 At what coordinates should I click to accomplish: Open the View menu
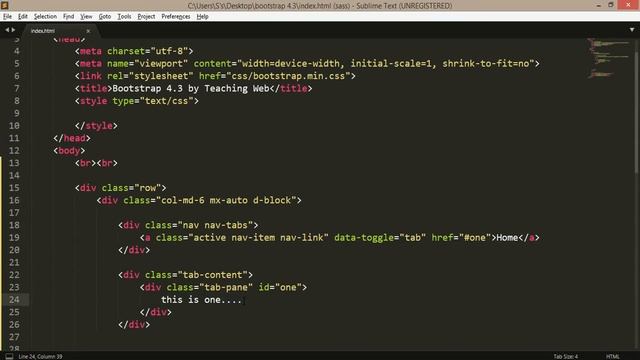coord(86,16)
